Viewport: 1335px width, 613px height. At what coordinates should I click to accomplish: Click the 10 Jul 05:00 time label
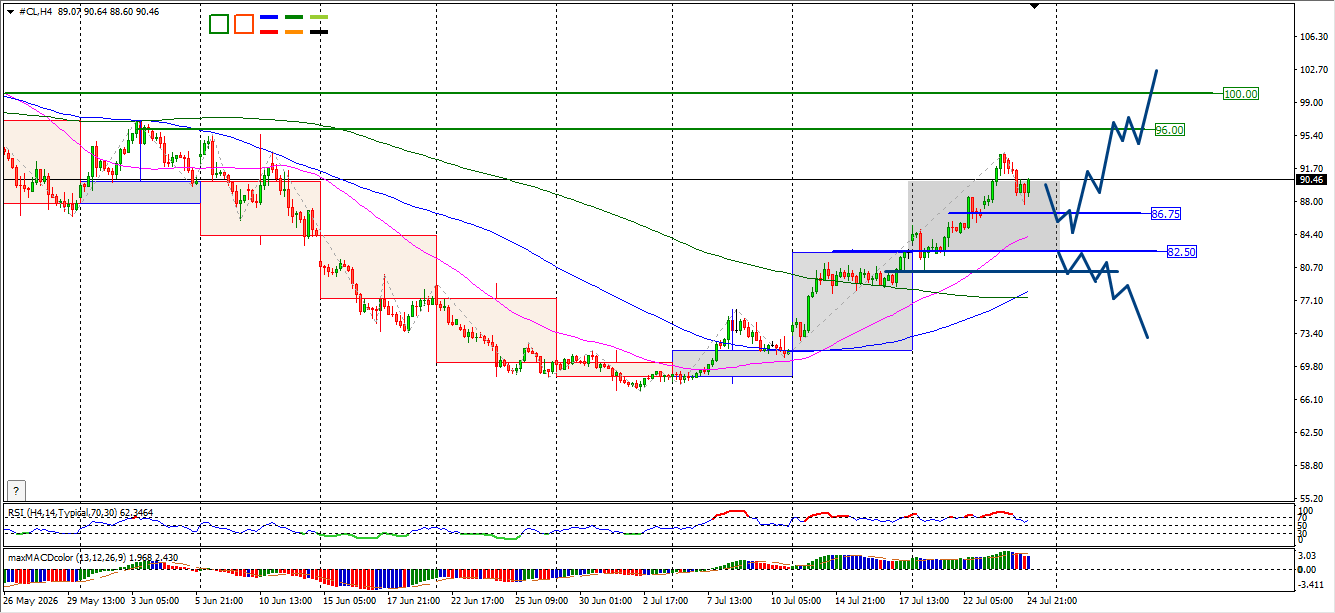coord(797,601)
